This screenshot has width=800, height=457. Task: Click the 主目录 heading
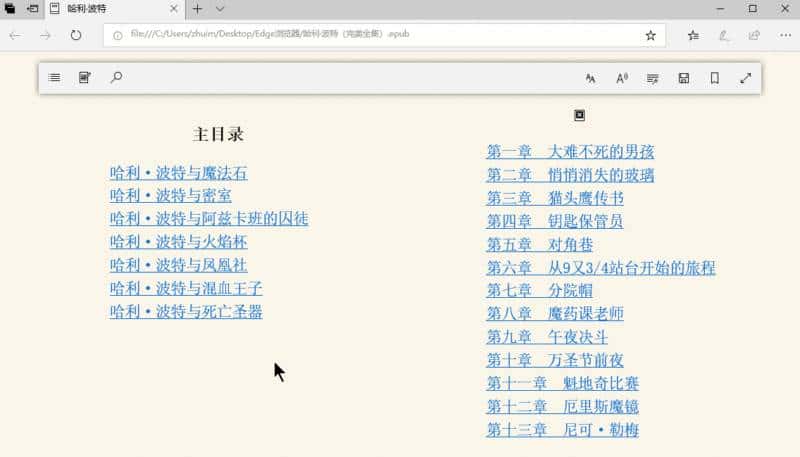pyautogui.click(x=218, y=135)
